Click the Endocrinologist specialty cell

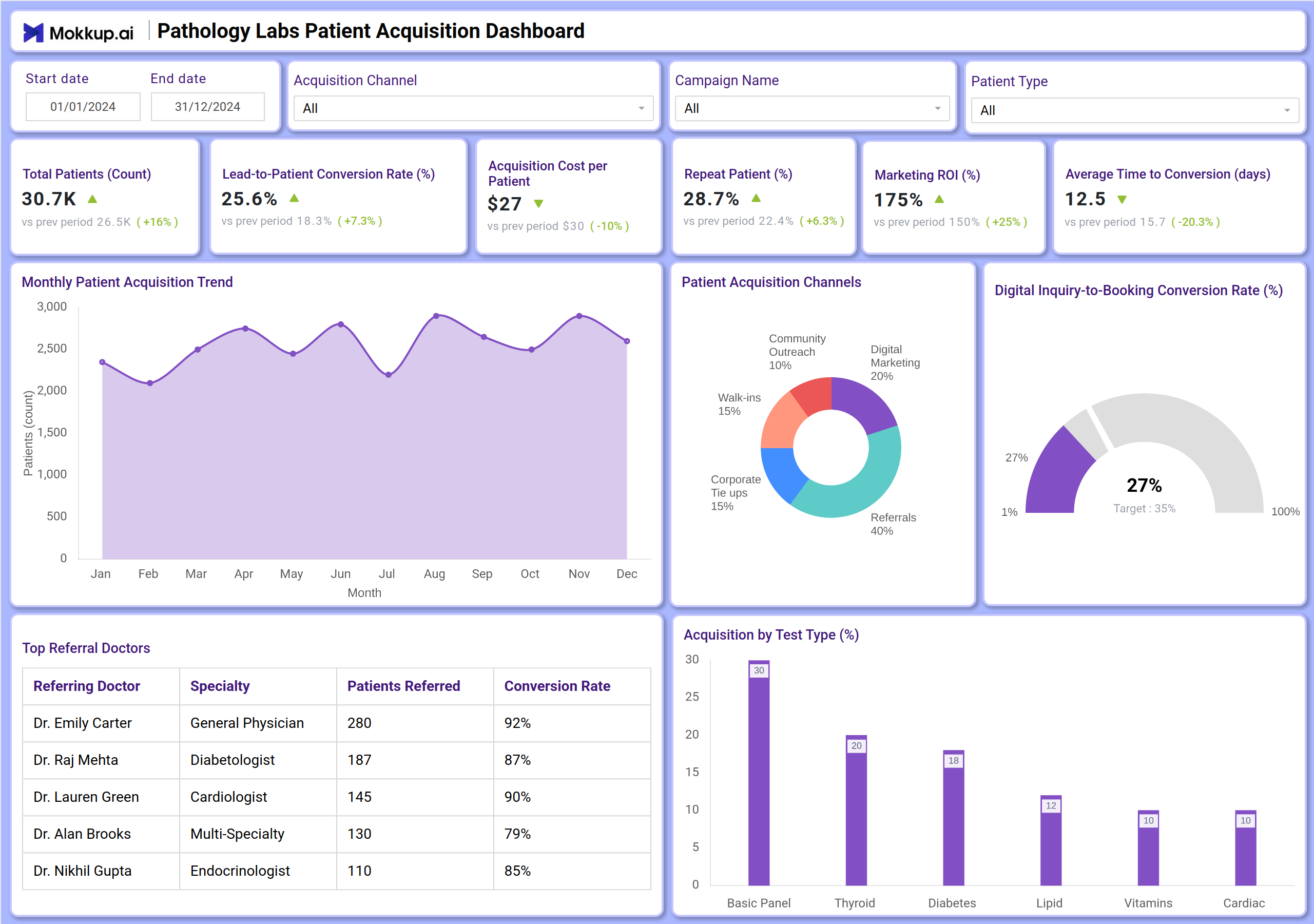coord(258,871)
